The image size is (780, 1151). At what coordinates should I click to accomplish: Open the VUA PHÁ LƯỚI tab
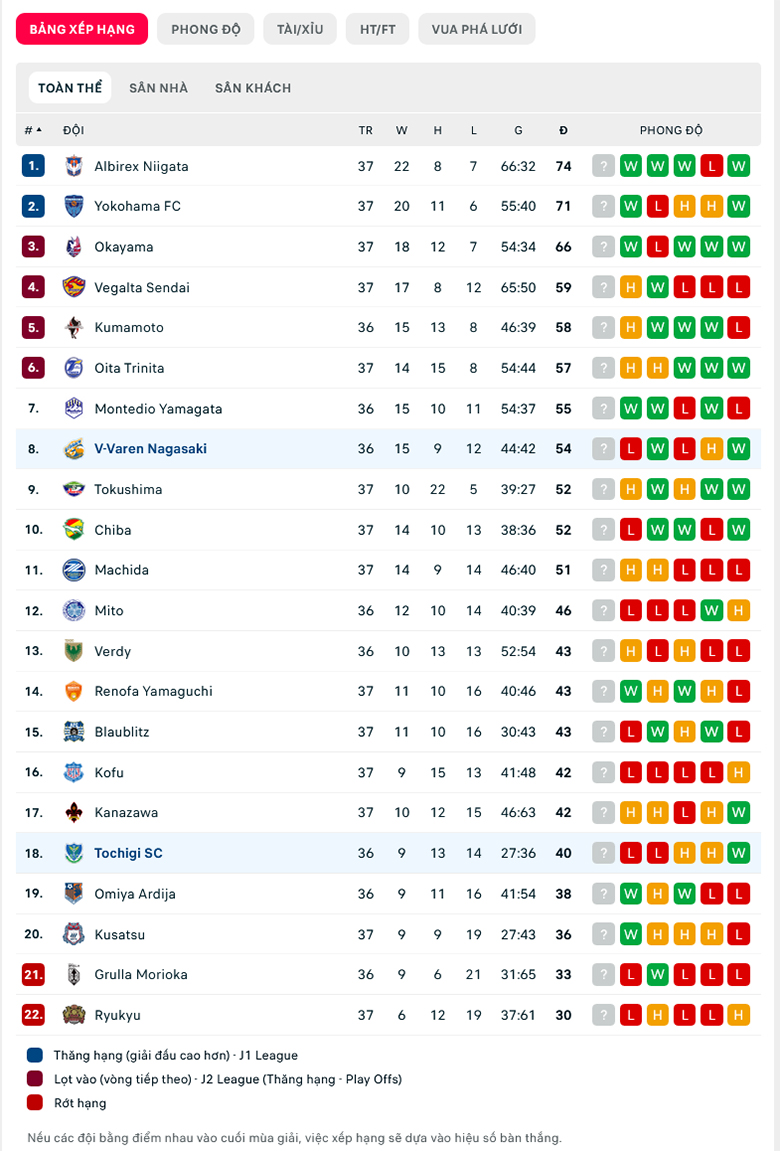[x=476, y=29]
